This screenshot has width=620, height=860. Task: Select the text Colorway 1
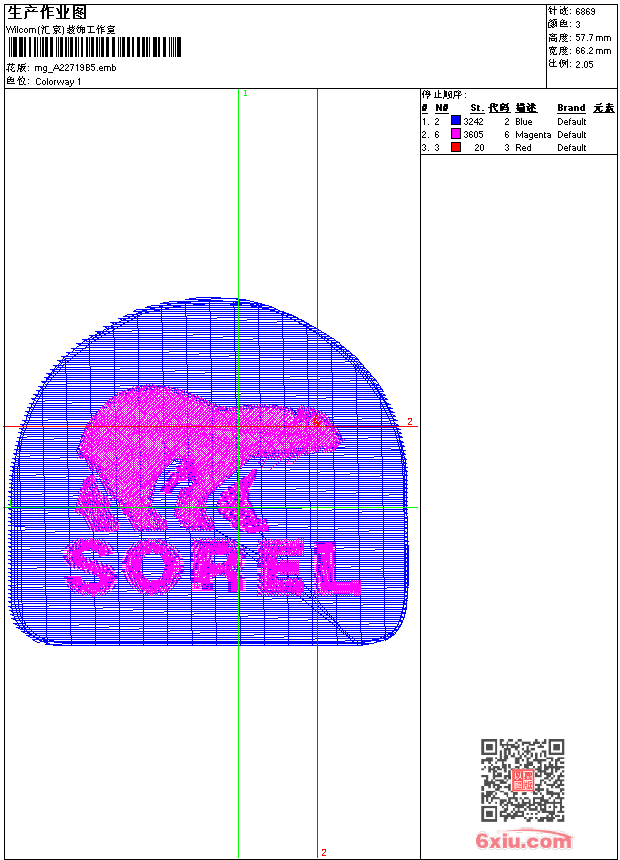coord(58,82)
